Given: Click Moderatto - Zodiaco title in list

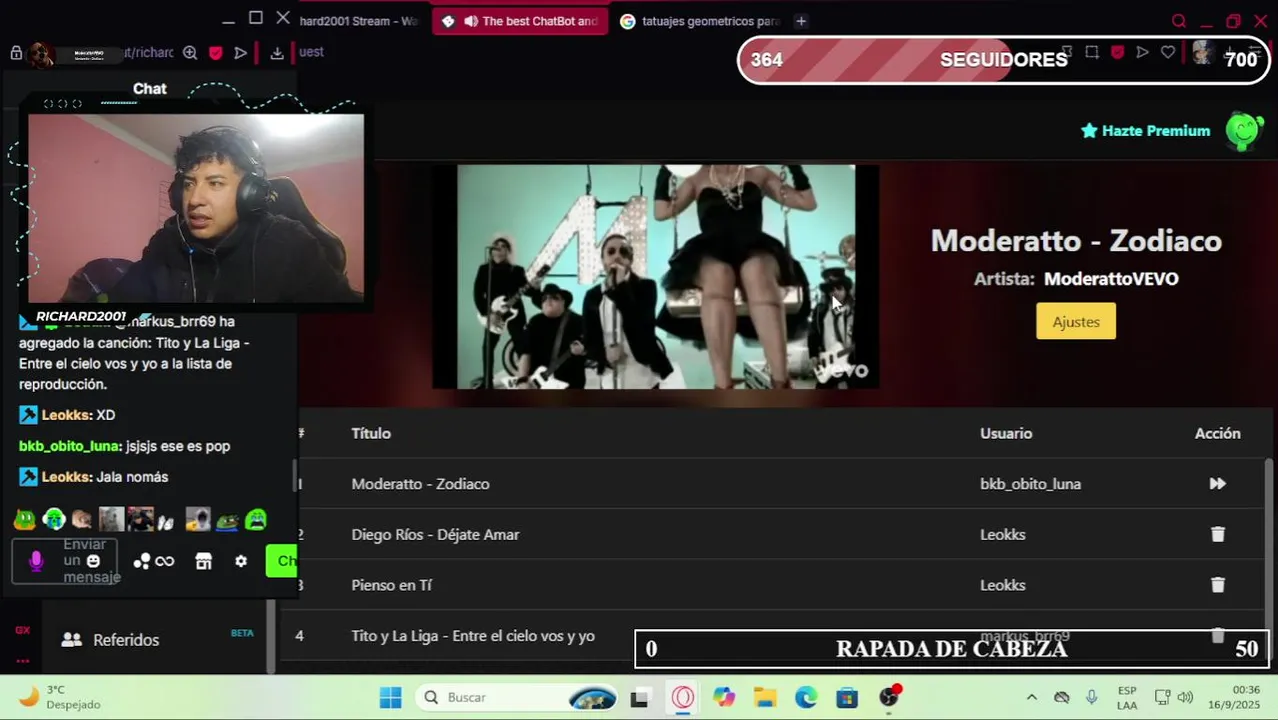Looking at the screenshot, I should [x=420, y=484].
